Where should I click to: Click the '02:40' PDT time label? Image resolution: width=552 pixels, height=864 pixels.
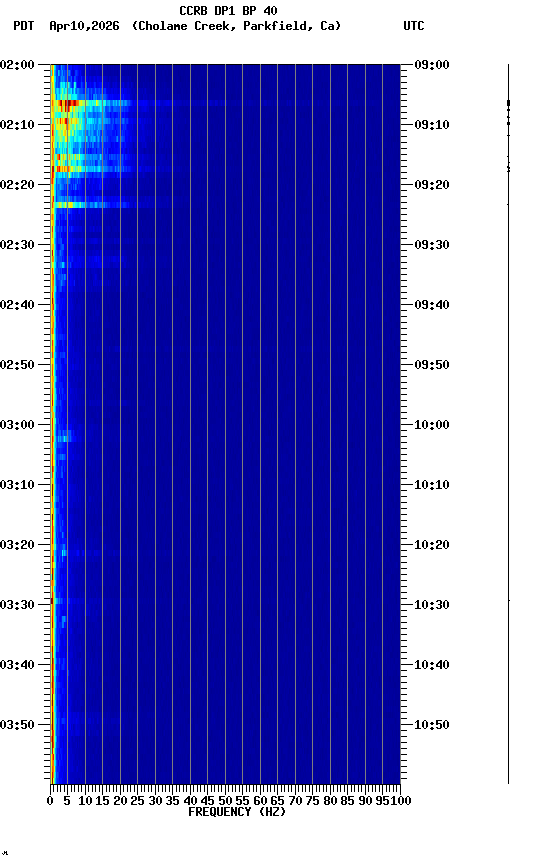[x=17, y=305]
